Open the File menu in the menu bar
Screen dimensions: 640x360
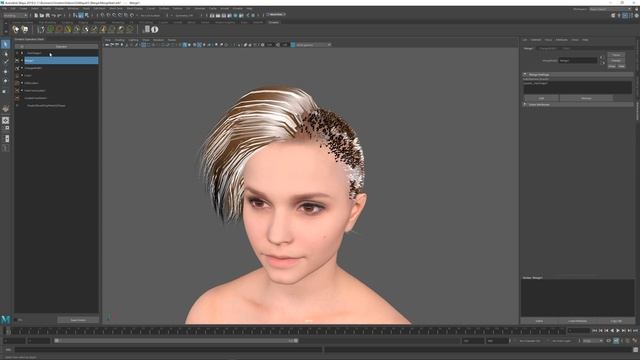[x=4, y=8]
